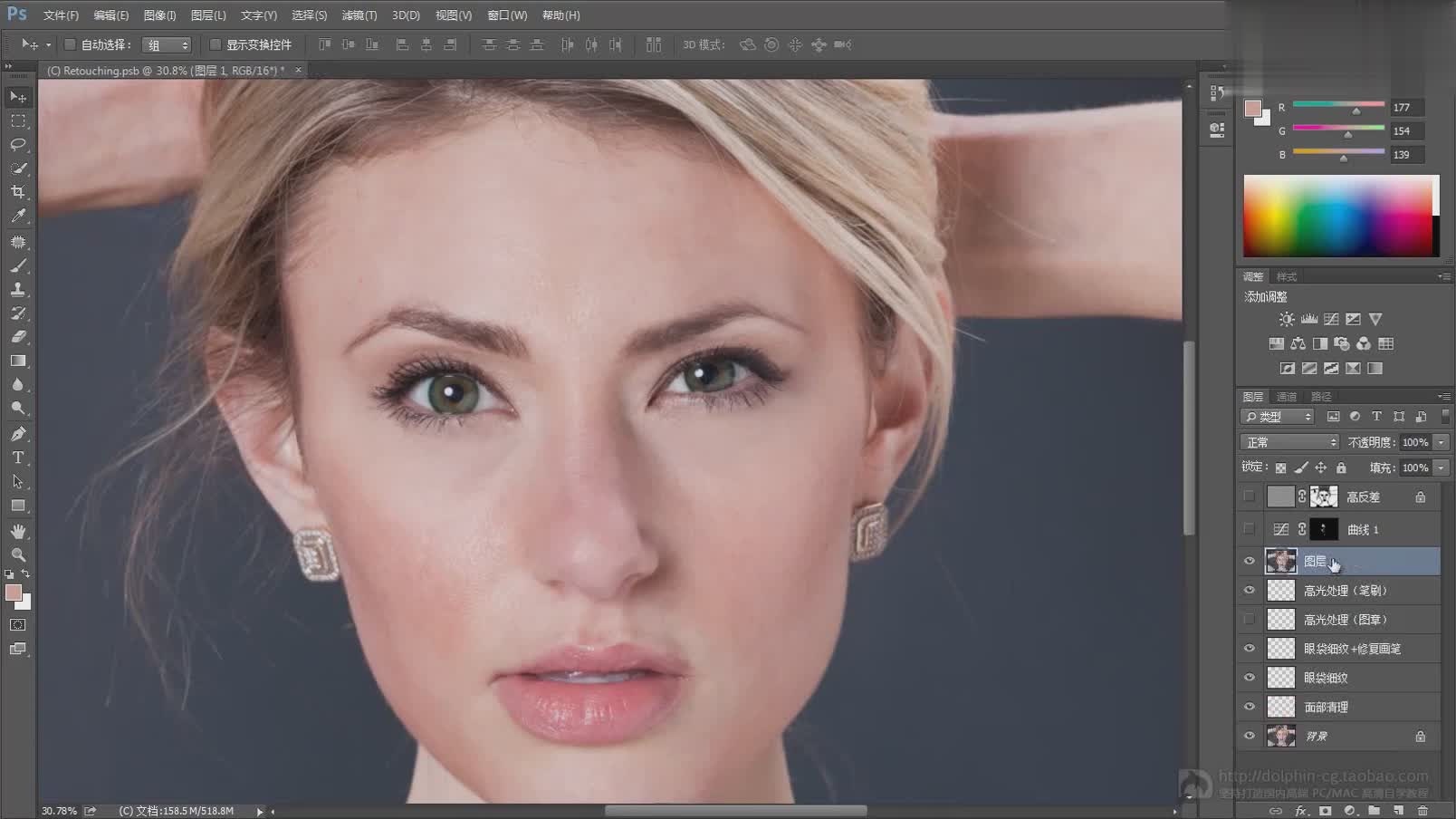Screen dimensions: 1456x819
Task: Enable the 显示变换控件 checkbox
Action: (x=216, y=44)
